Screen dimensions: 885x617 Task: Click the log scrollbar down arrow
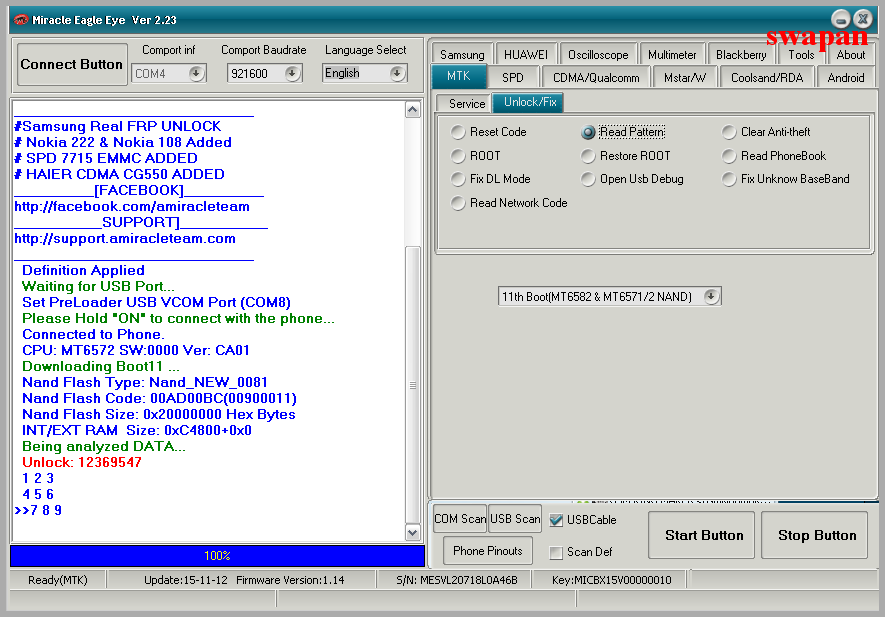[413, 532]
